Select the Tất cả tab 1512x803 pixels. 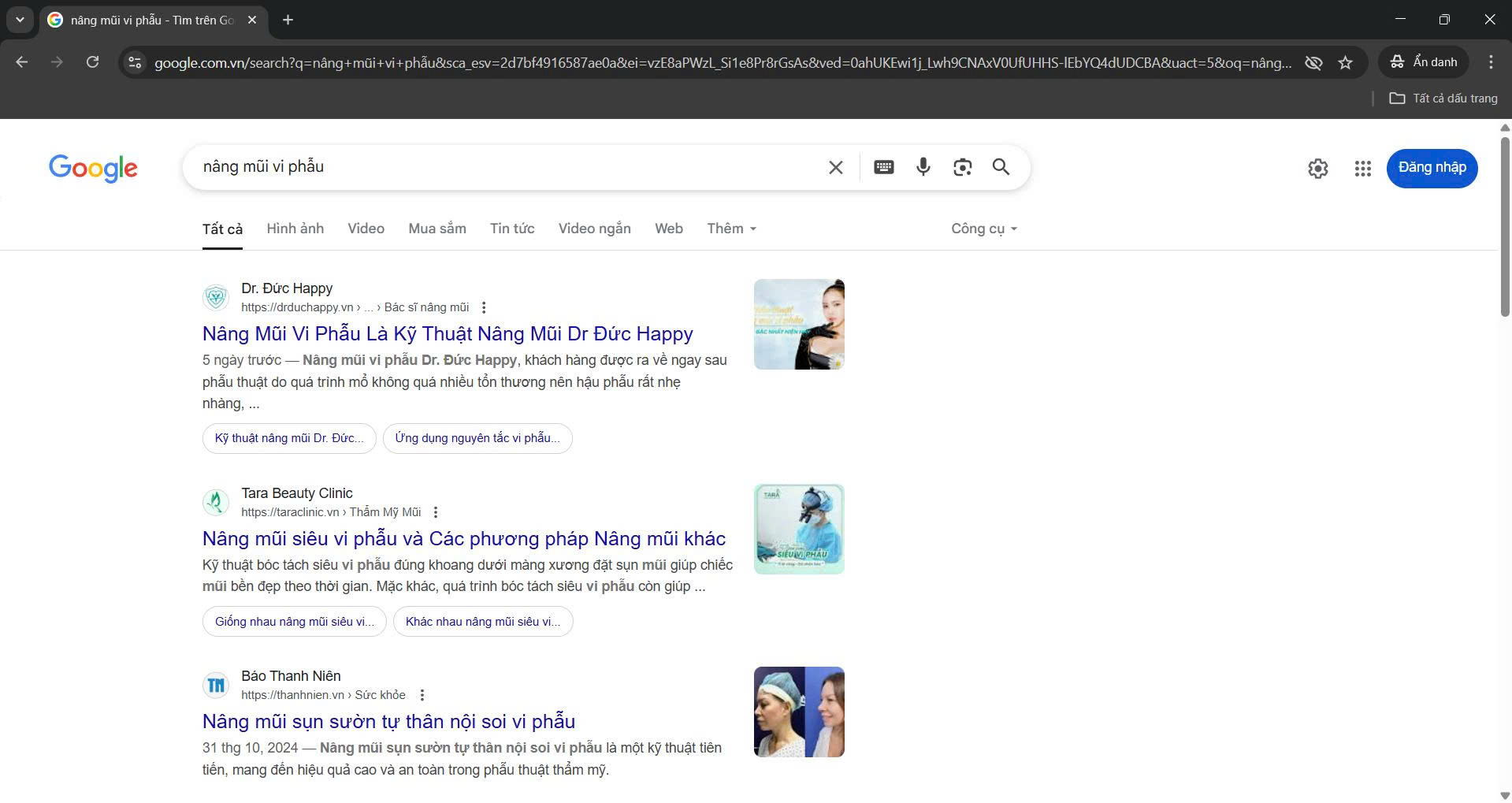pyautogui.click(x=222, y=229)
